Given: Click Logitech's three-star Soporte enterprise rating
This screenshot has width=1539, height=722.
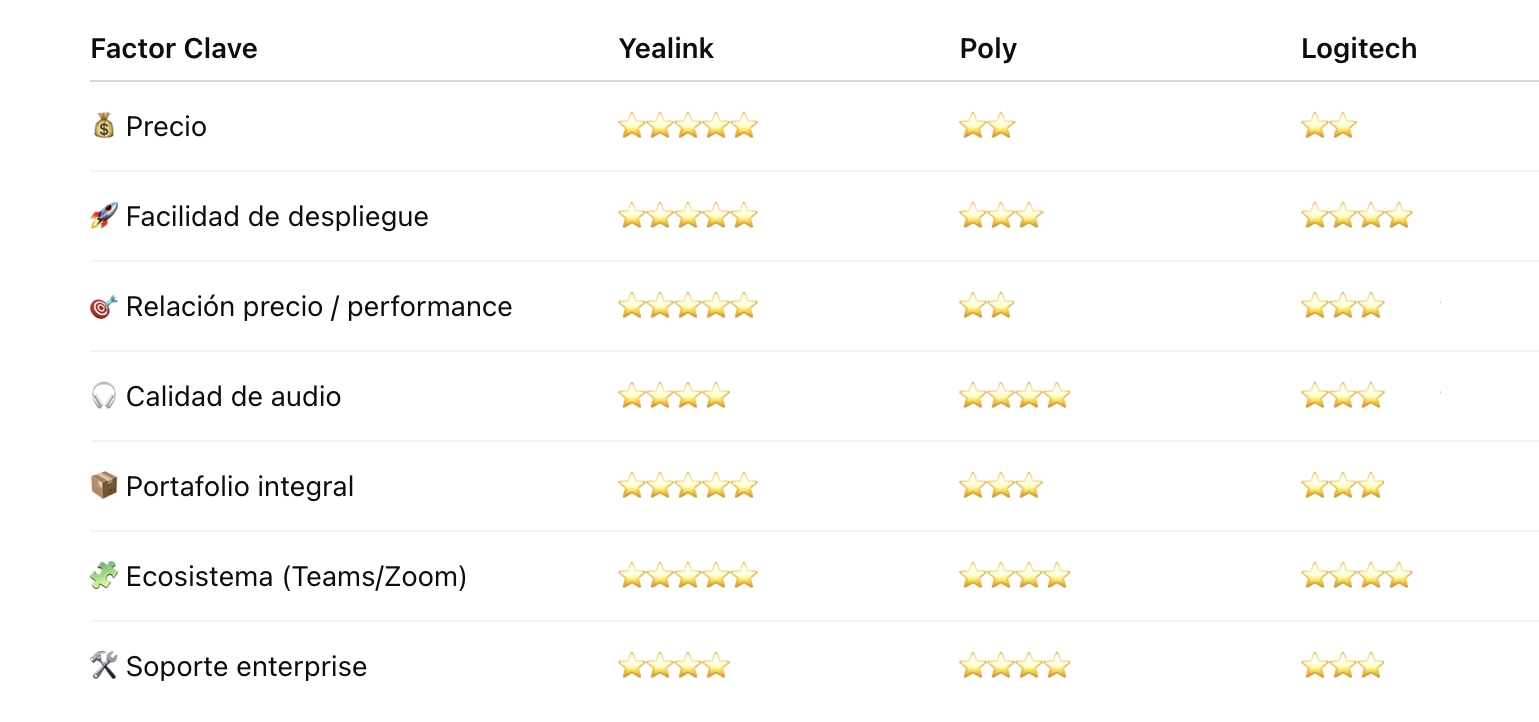Looking at the screenshot, I should [1342, 666].
